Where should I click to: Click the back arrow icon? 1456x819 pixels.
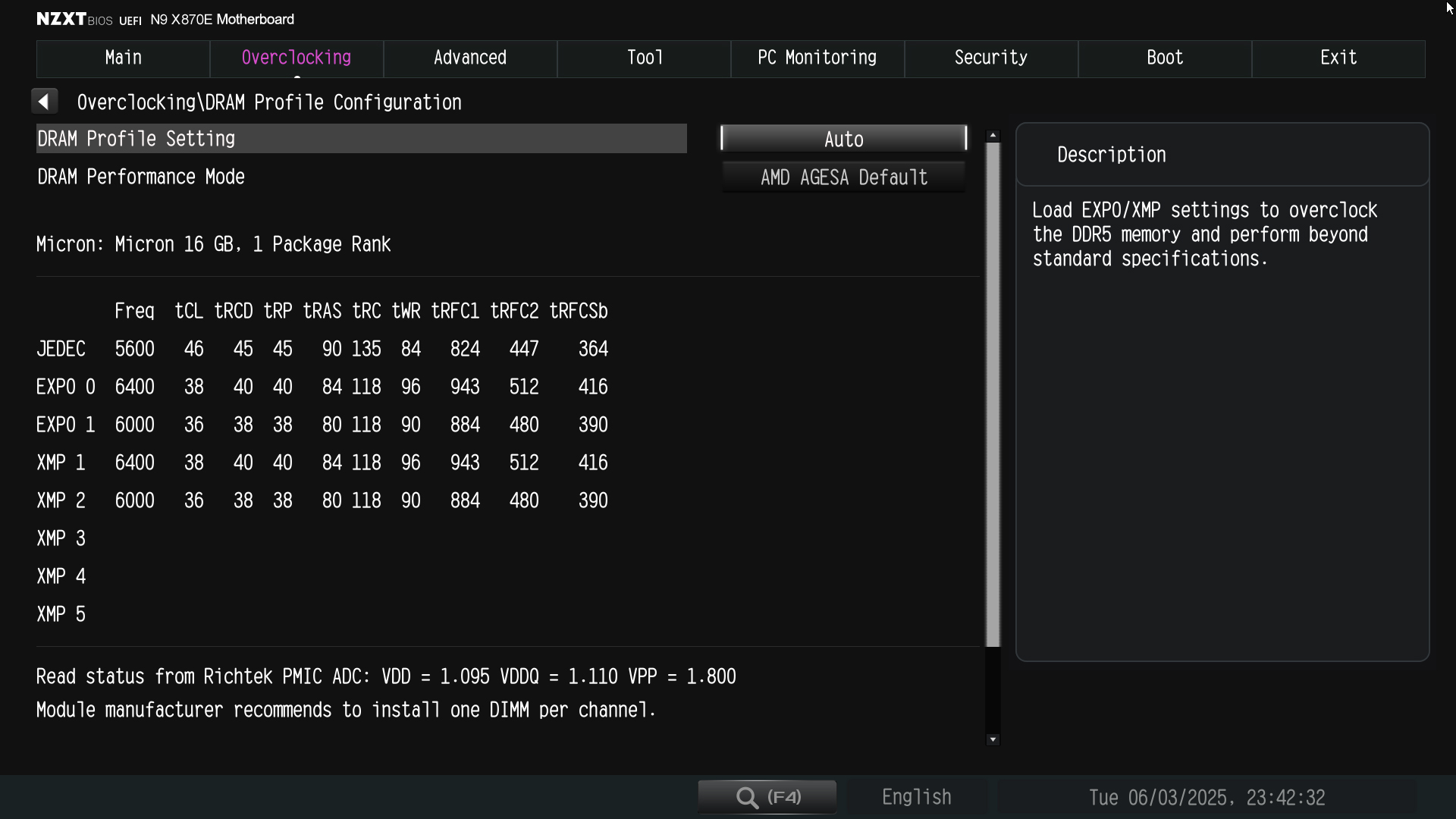click(x=44, y=102)
